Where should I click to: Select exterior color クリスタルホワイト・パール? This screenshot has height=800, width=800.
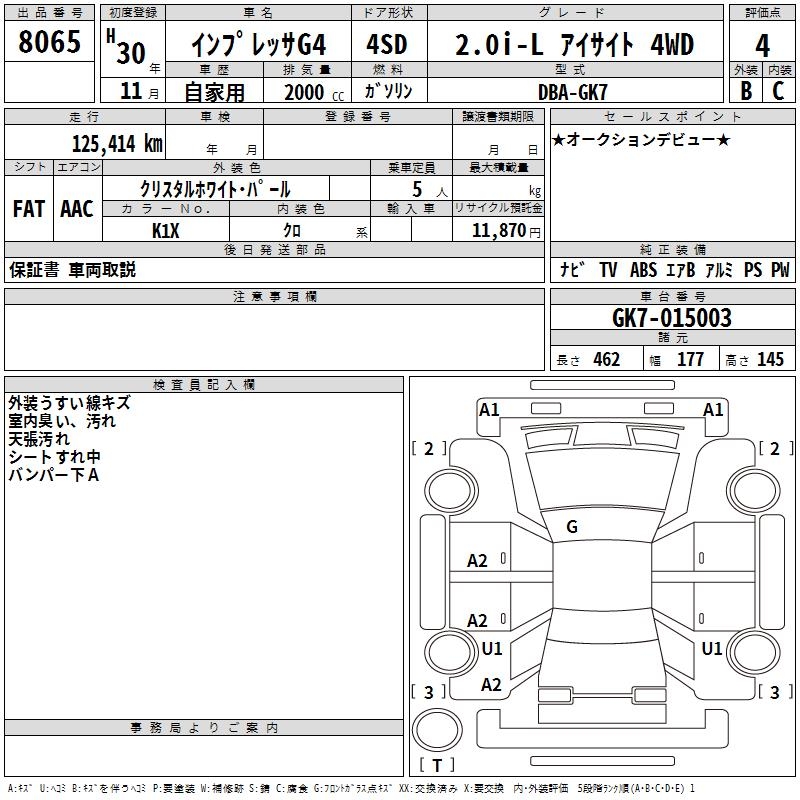coord(215,189)
